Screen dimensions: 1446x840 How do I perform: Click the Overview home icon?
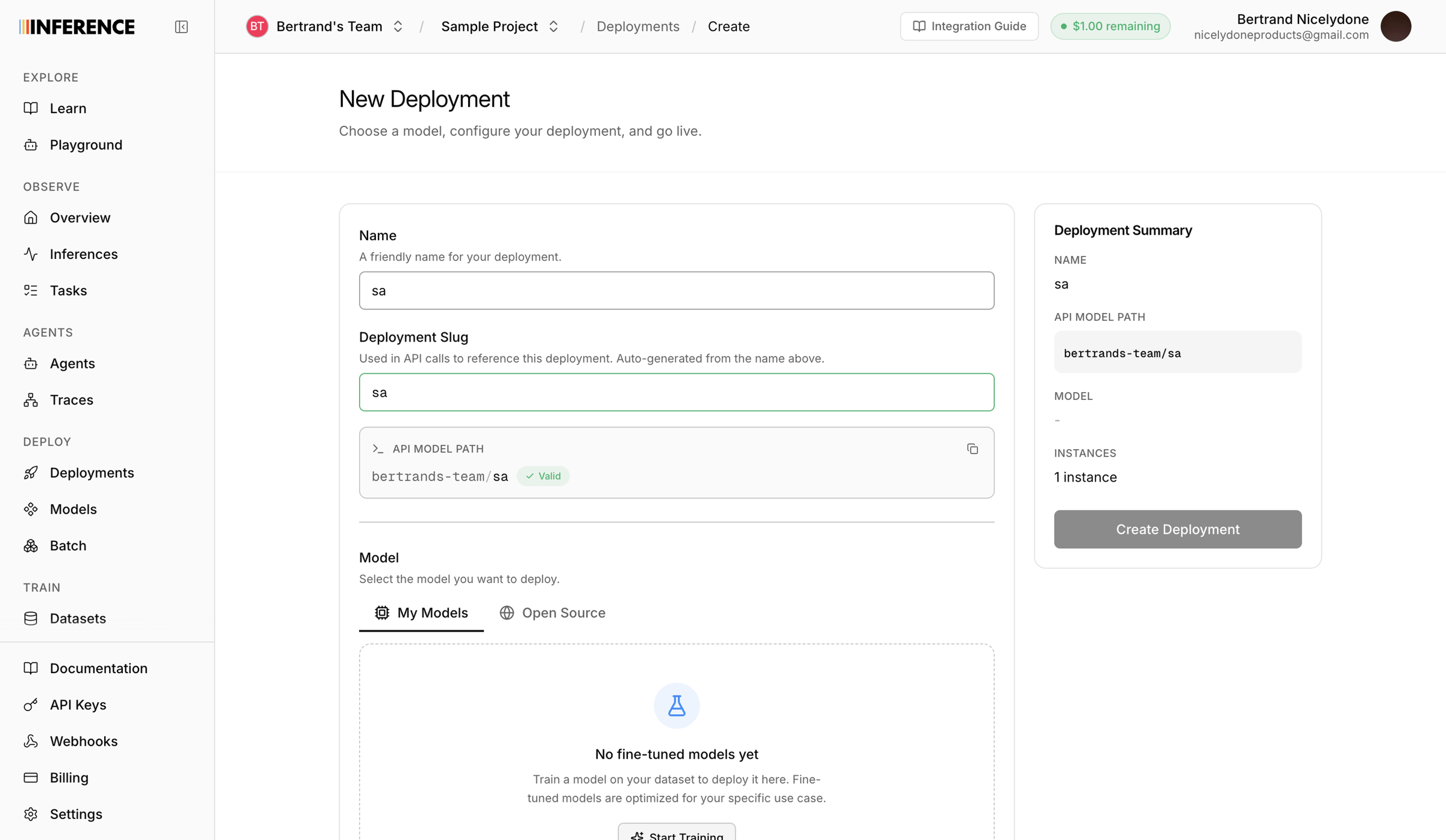tap(31, 217)
